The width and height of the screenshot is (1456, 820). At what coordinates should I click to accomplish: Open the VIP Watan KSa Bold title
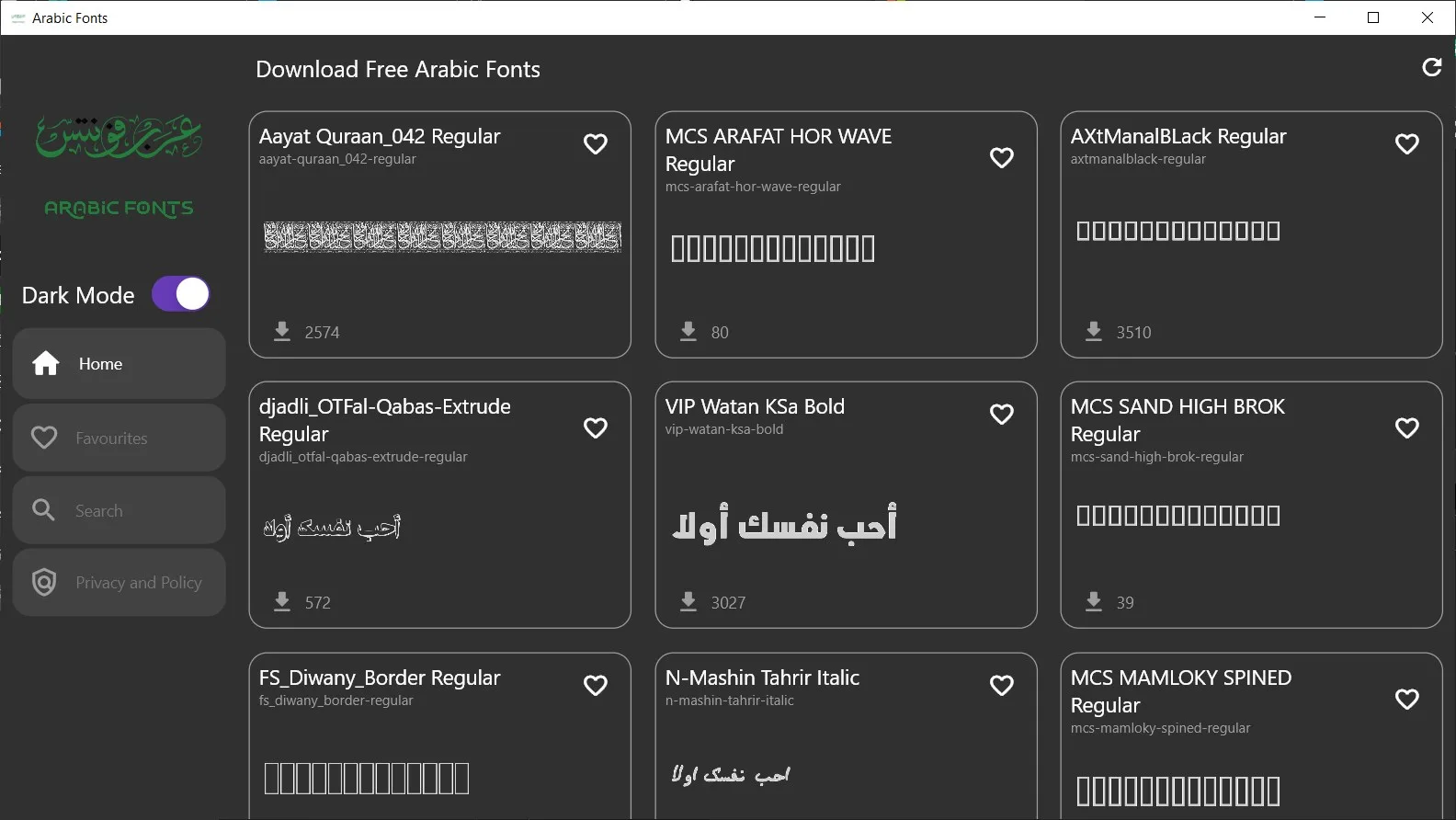tap(755, 406)
